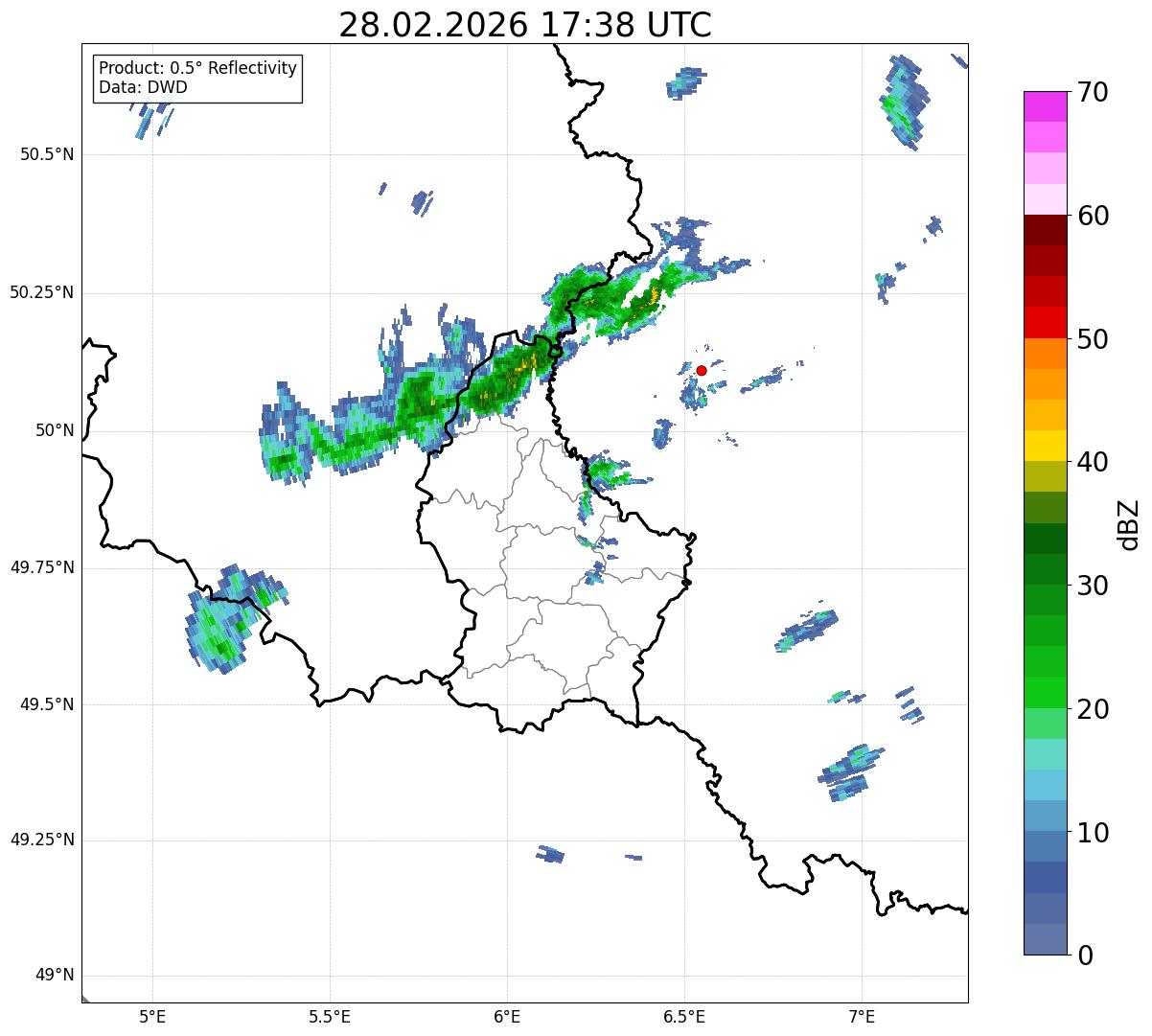This screenshot has height=1036, width=1152.
Task: Click the 49.75°N latitude tick label
Action: pos(41,568)
